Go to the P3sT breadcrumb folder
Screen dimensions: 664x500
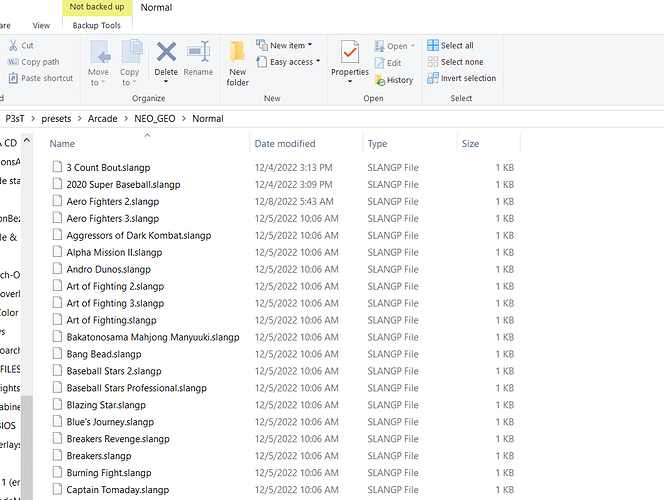click(x=15, y=119)
